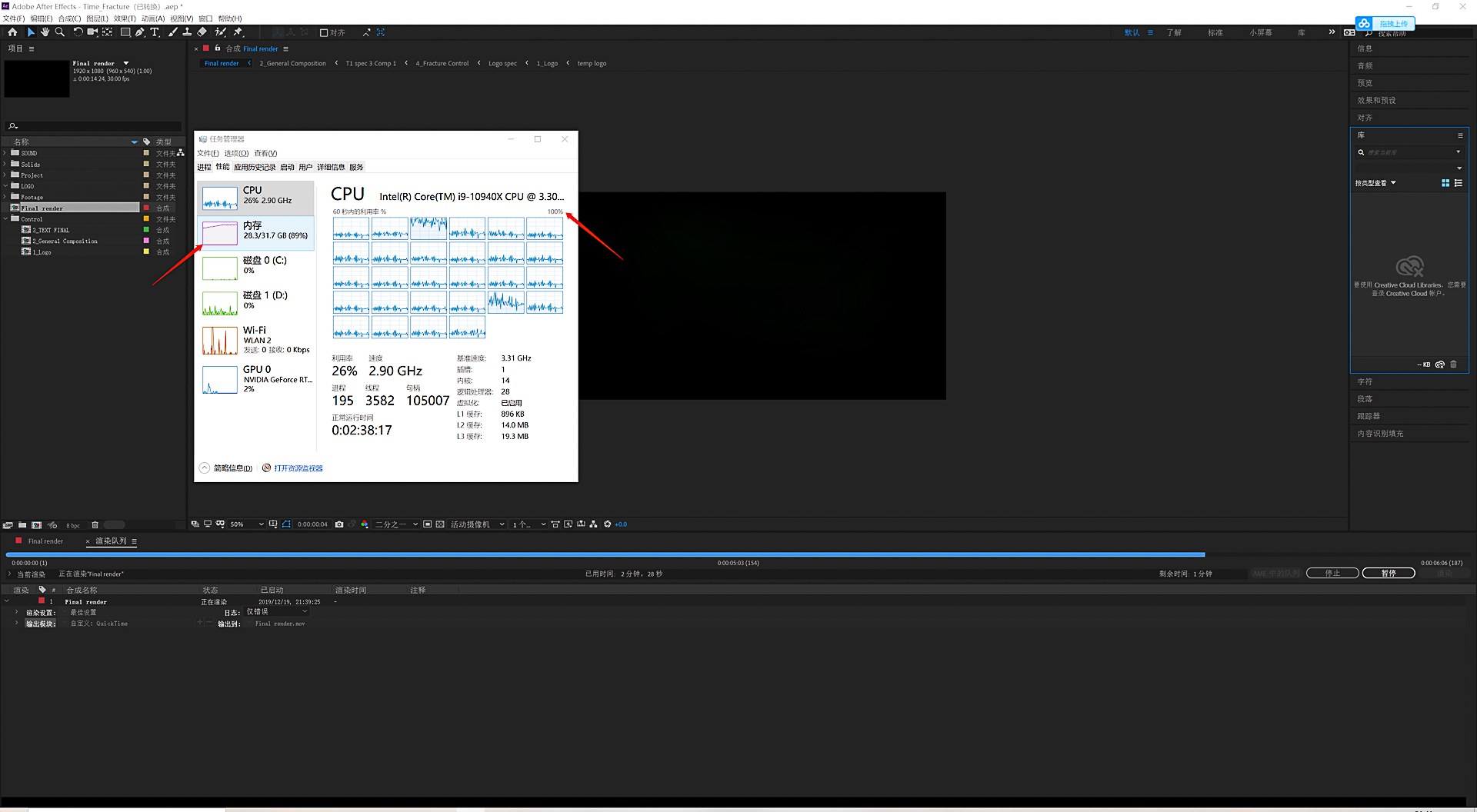This screenshot has height=812, width=1477.
Task: Click the snapshot camera icon in viewer
Action: click(339, 524)
